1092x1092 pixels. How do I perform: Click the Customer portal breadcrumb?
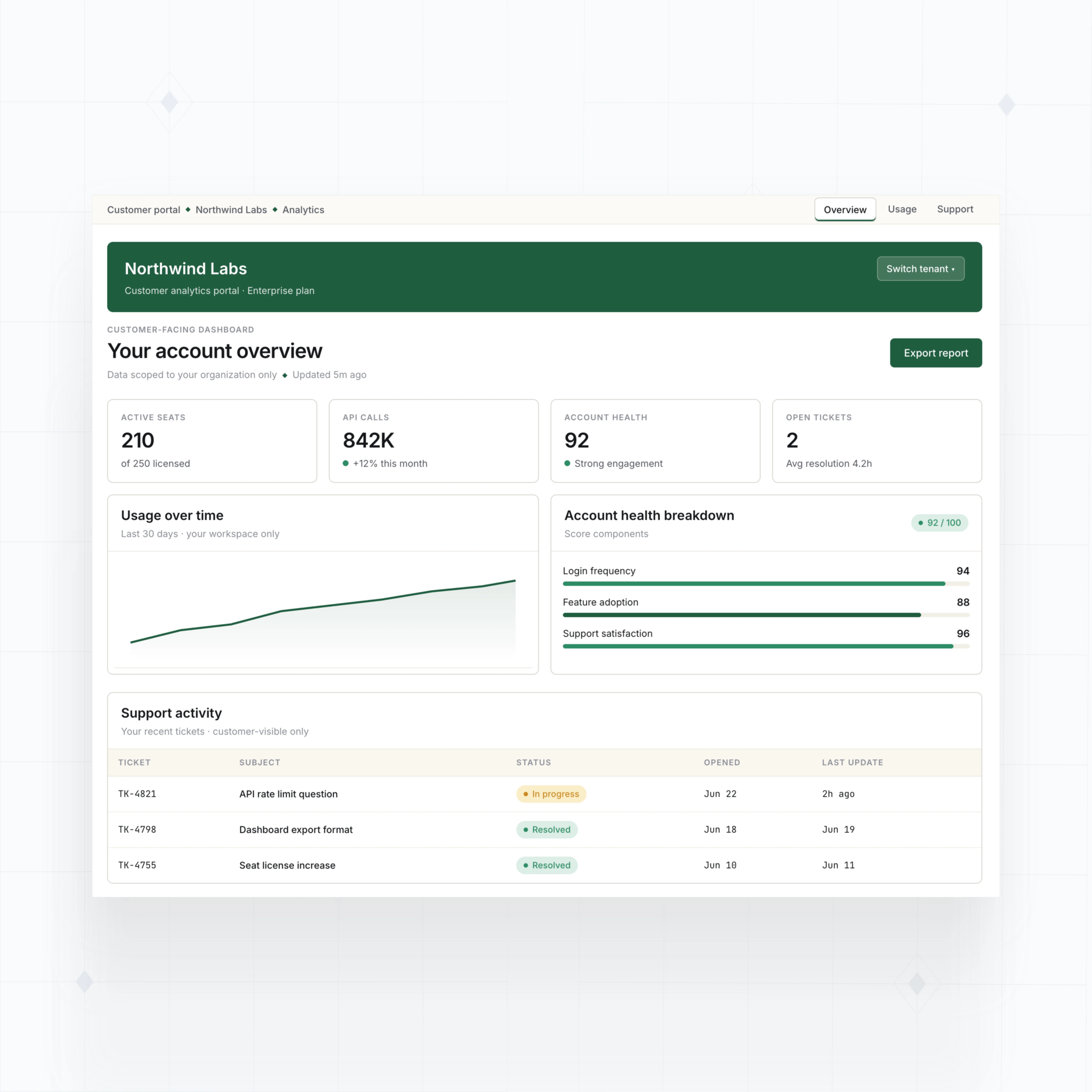(x=144, y=210)
